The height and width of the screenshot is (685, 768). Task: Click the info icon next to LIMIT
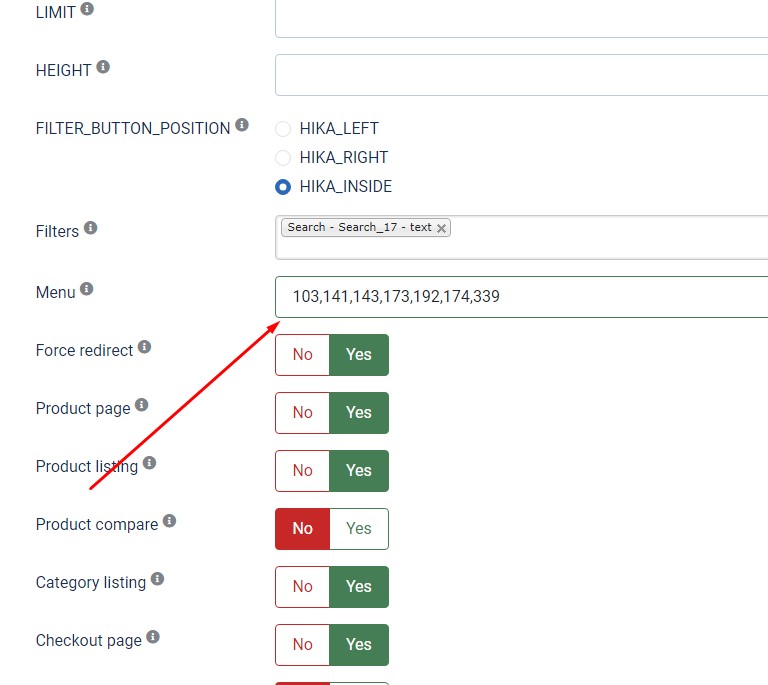[x=87, y=9]
